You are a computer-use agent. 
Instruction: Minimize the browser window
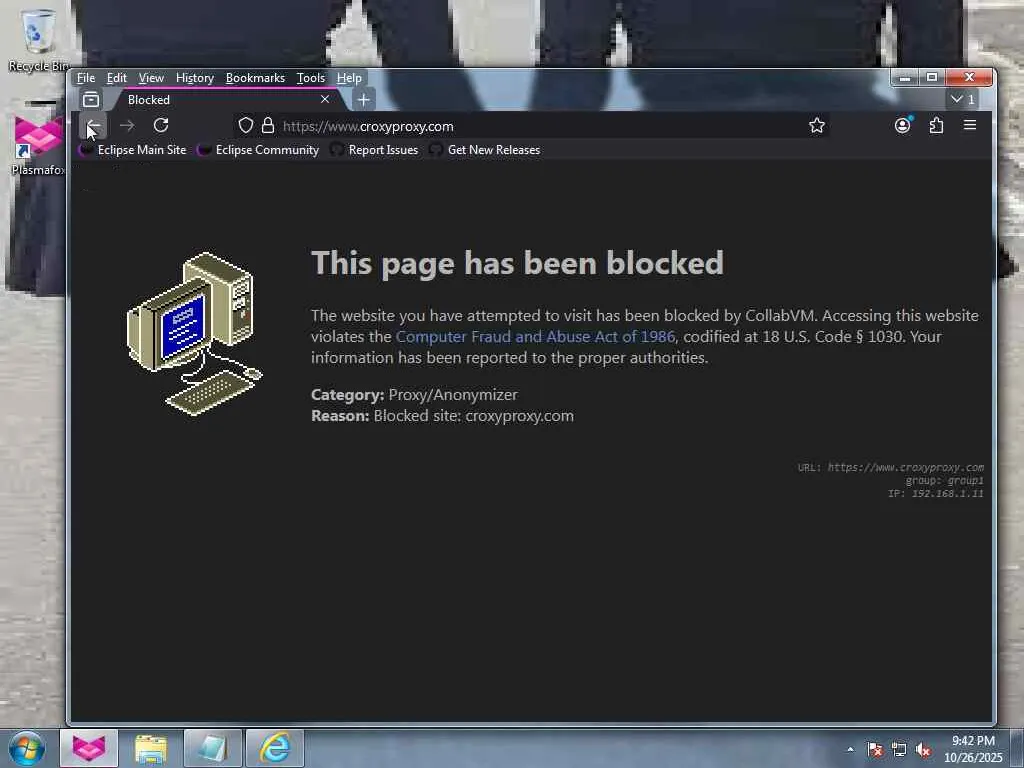click(x=905, y=78)
